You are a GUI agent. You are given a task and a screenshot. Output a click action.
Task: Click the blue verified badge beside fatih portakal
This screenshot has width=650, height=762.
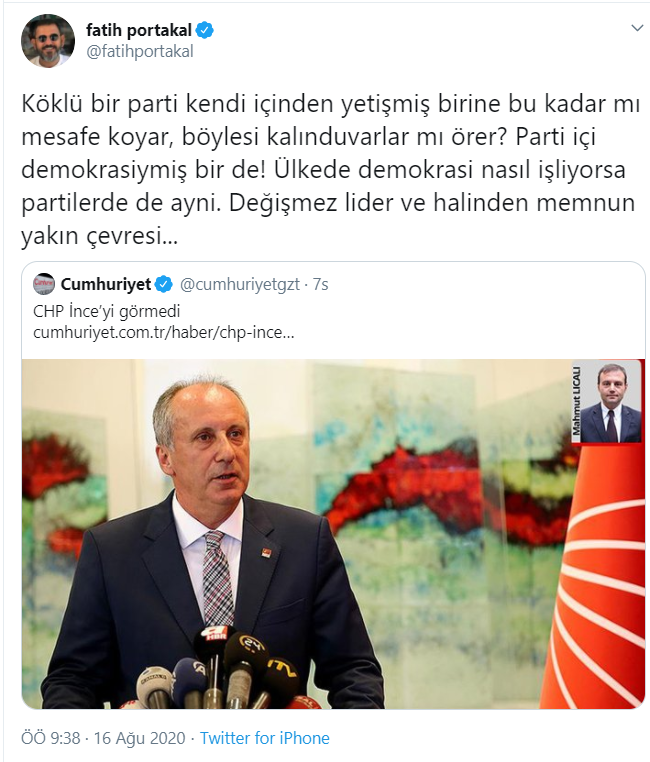click(x=205, y=30)
